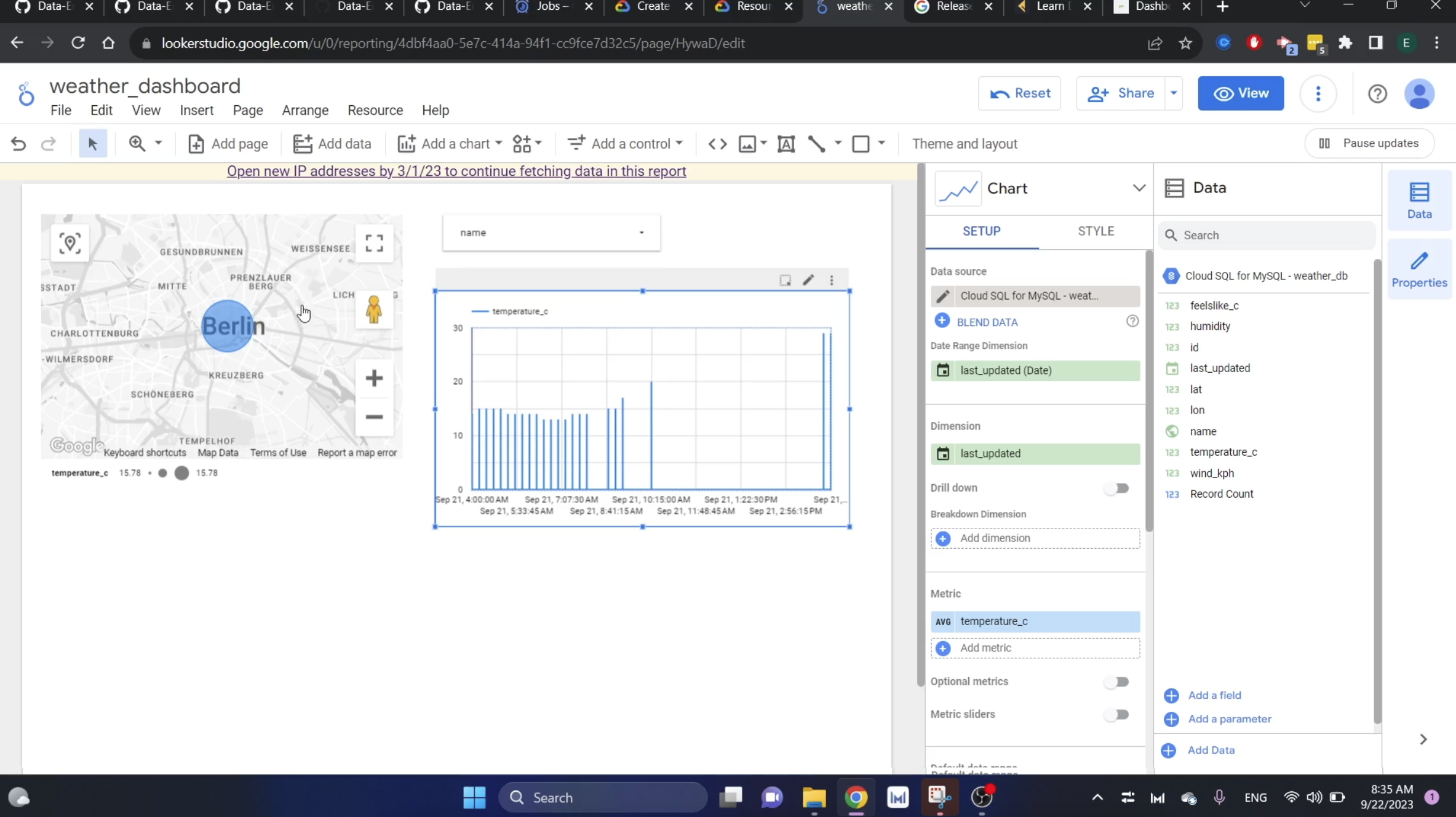Image resolution: width=1456 pixels, height=817 pixels.
Task: Open File Explorer from taskbar
Action: pyautogui.click(x=813, y=797)
